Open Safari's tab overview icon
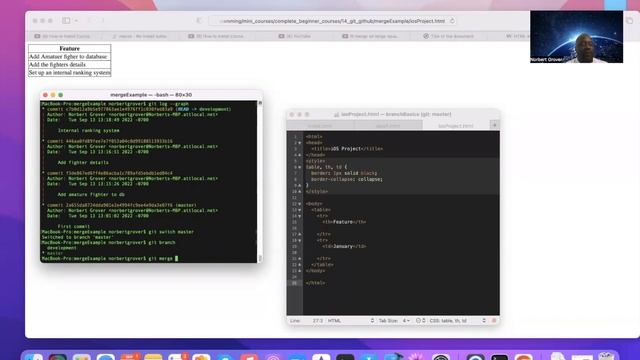 pos(629,20)
